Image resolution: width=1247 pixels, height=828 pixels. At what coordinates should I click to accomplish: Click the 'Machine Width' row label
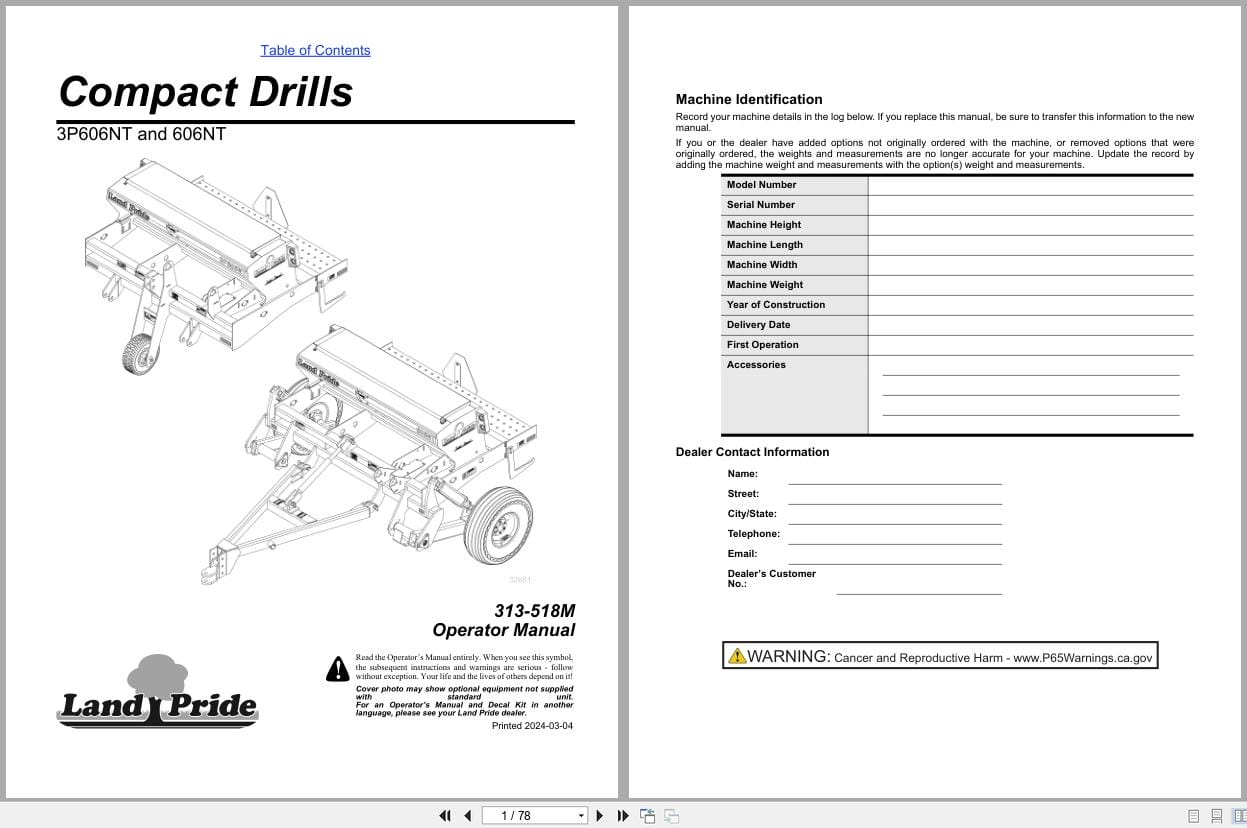coord(762,265)
